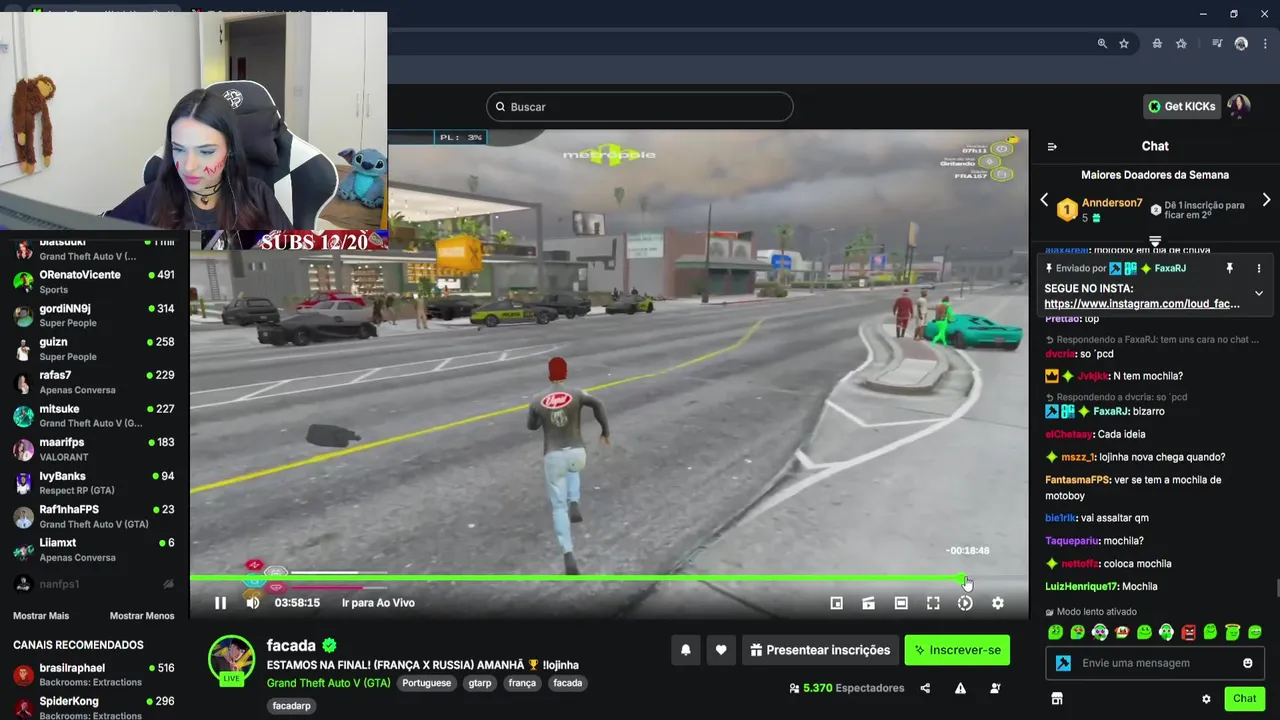Open brasilraphael recommended channel

(94, 675)
